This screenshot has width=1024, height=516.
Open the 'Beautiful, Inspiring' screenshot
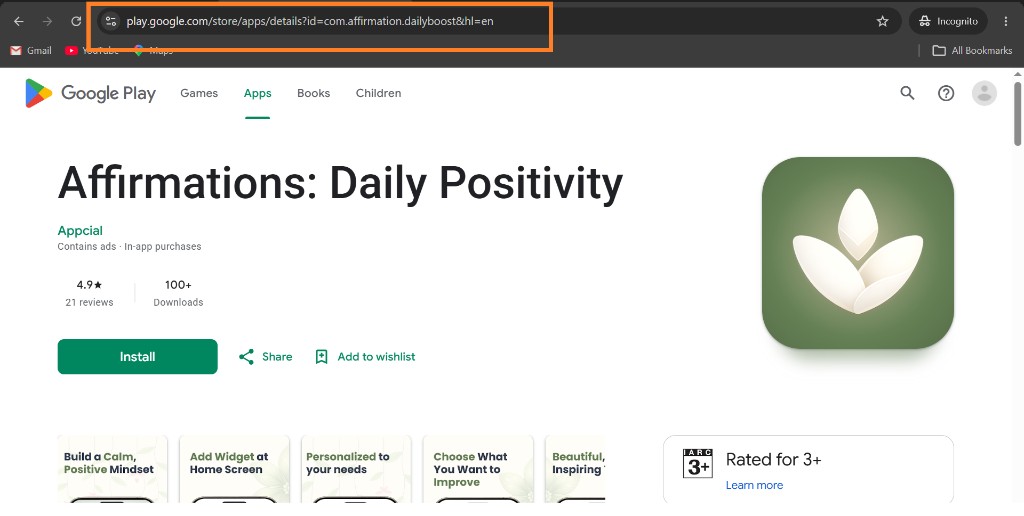point(575,469)
